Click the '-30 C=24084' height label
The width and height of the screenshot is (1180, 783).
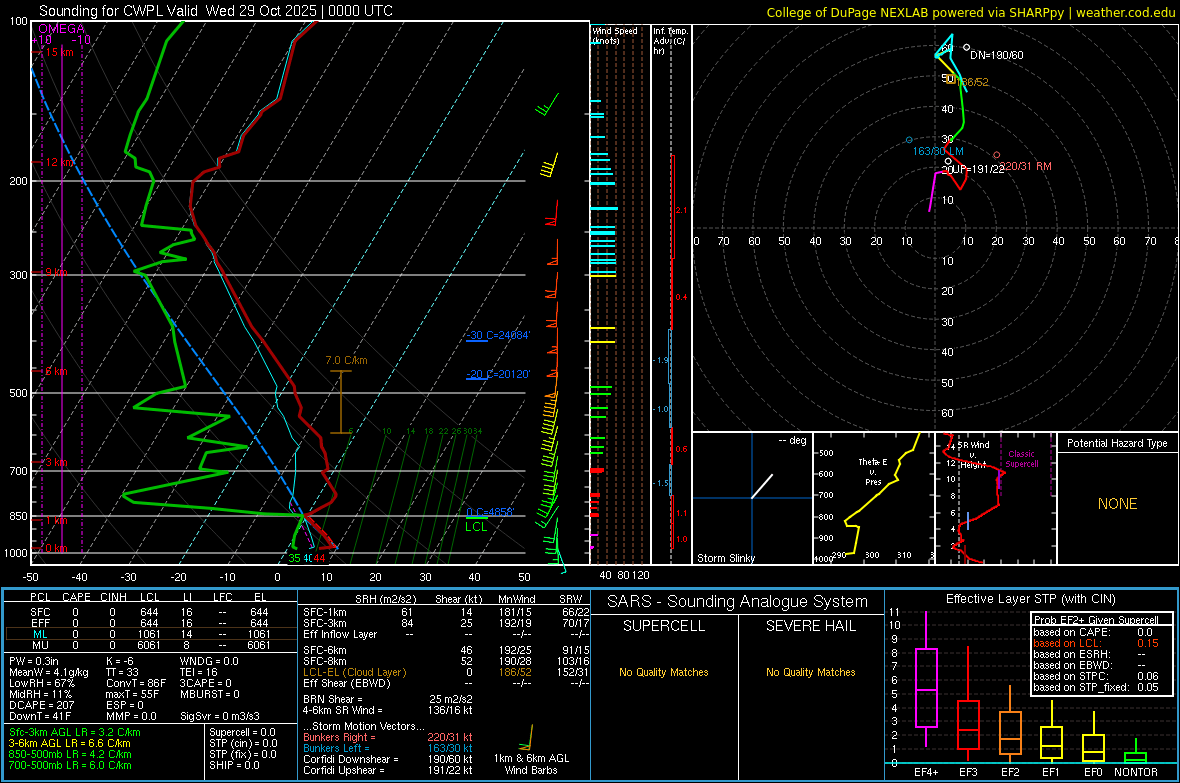pos(498,335)
